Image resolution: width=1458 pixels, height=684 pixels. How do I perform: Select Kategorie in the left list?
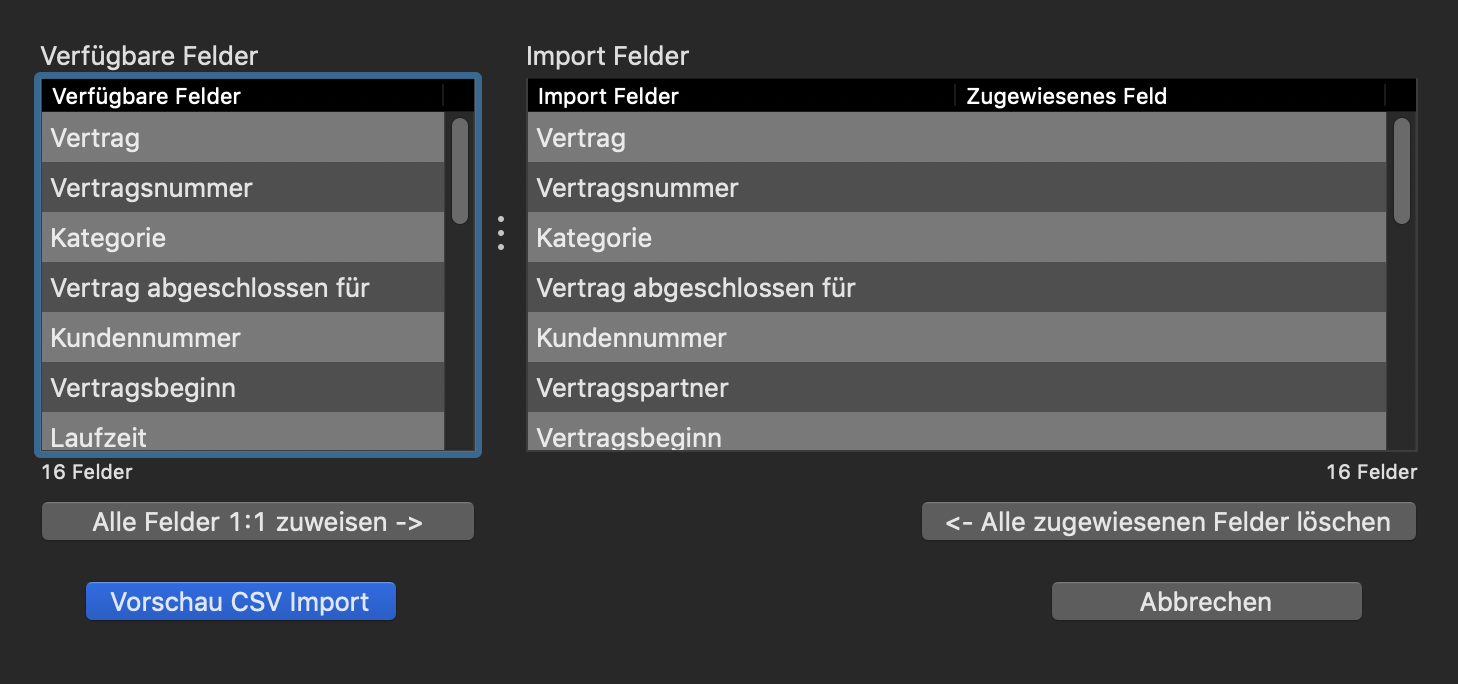(242, 238)
